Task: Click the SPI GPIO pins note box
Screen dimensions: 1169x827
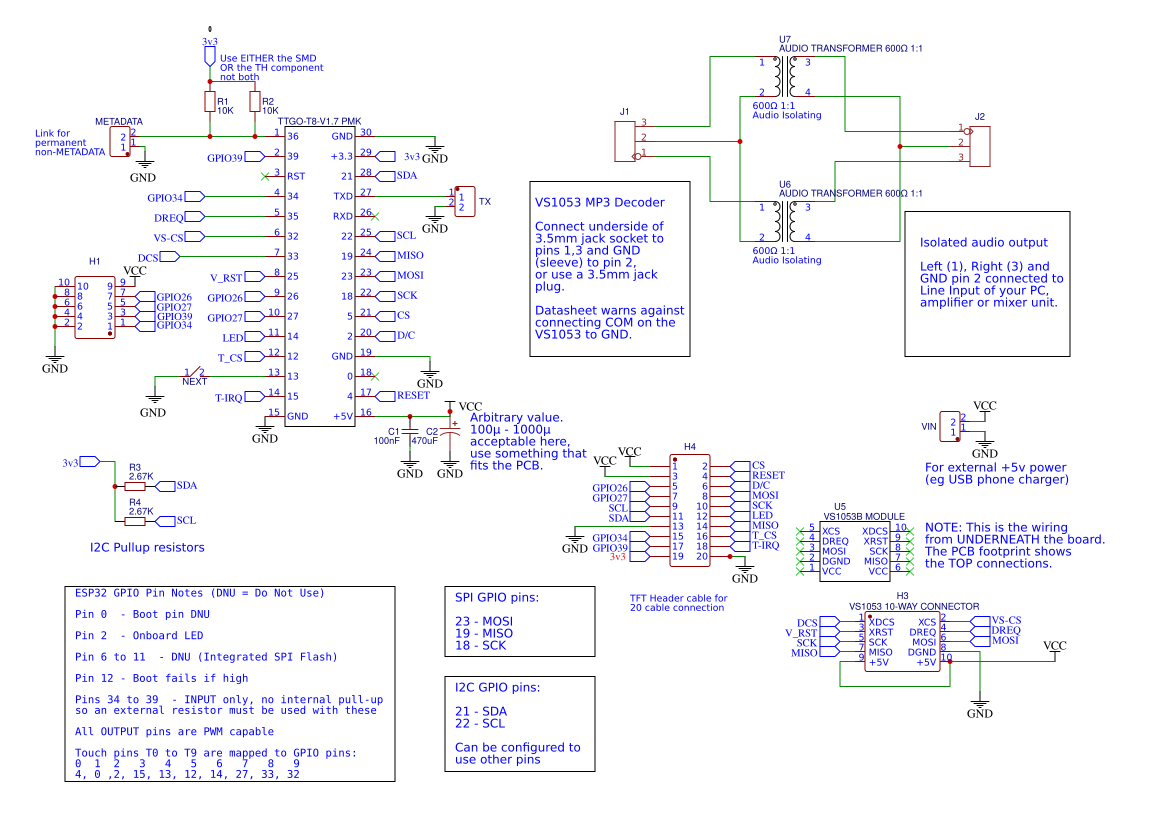Action: coord(519,620)
